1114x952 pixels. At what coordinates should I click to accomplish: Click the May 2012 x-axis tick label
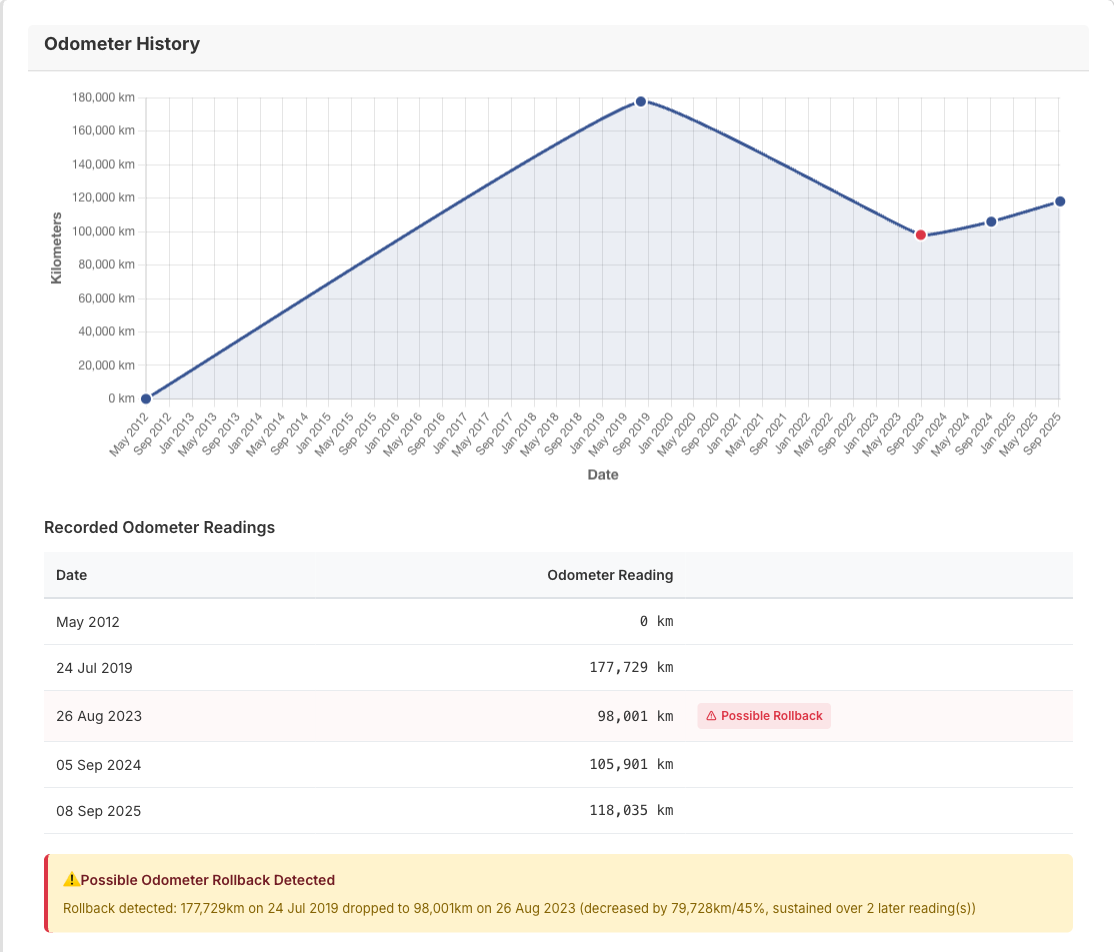pos(129,435)
